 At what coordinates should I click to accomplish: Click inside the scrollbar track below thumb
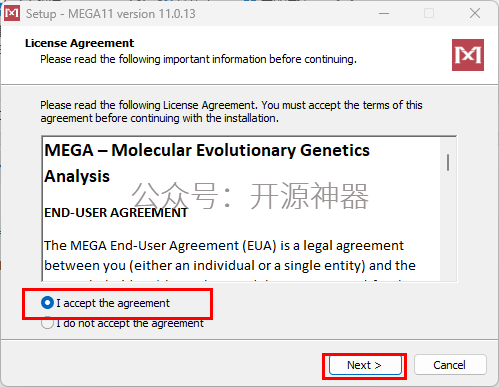(448, 227)
